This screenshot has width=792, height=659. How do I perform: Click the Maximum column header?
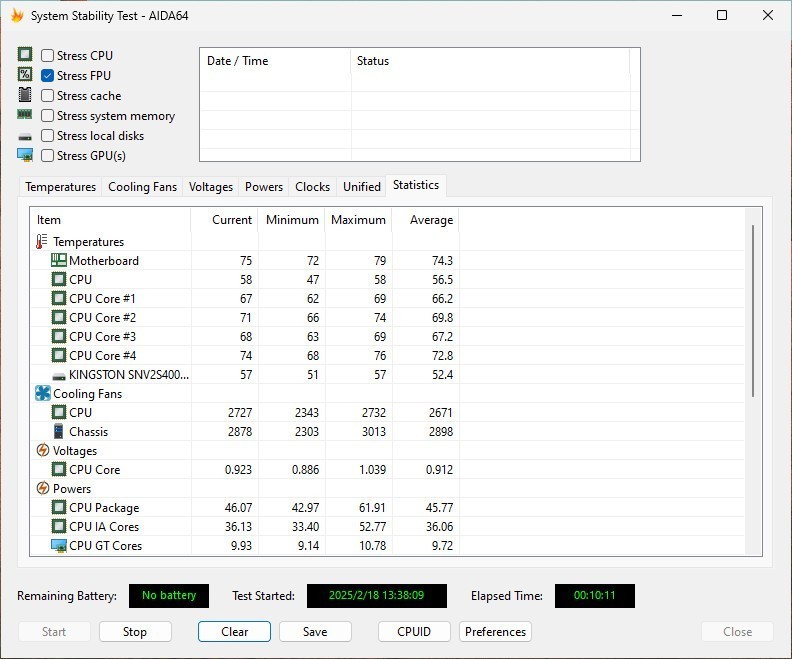[x=358, y=220]
